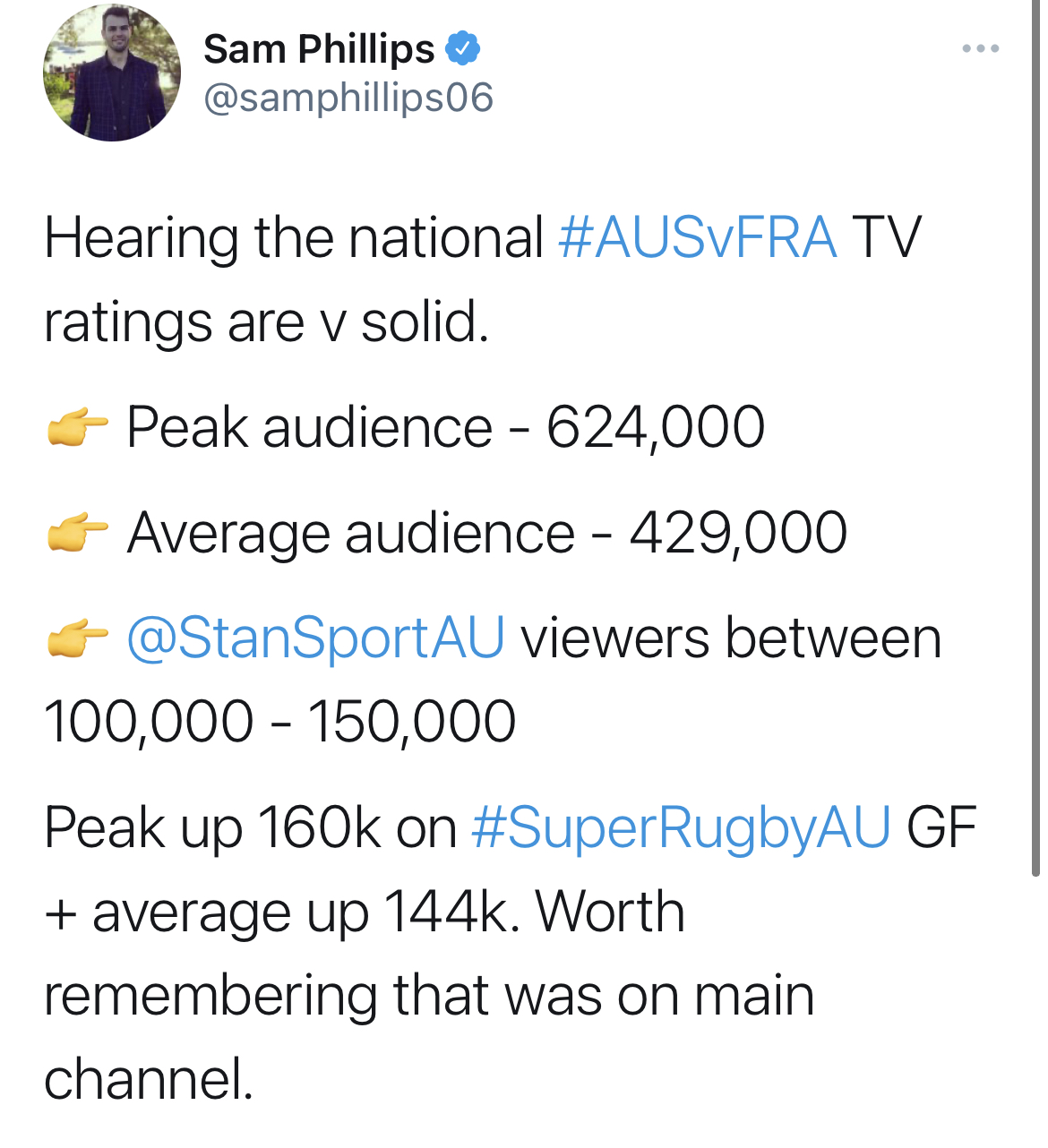Open the #AUSvFRA hashtag
The height and width of the screenshot is (1148, 1048).
coord(698,238)
